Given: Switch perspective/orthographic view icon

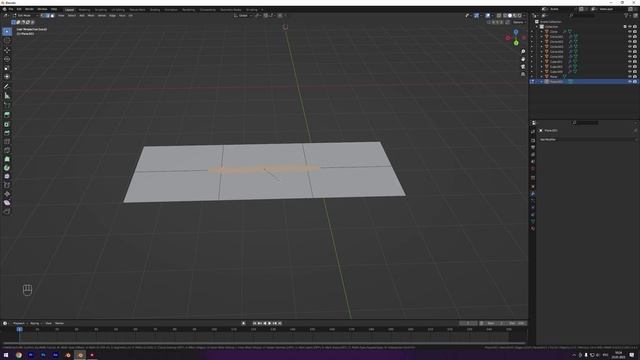Looking at the screenshot, I should pyautogui.click(x=523, y=74).
